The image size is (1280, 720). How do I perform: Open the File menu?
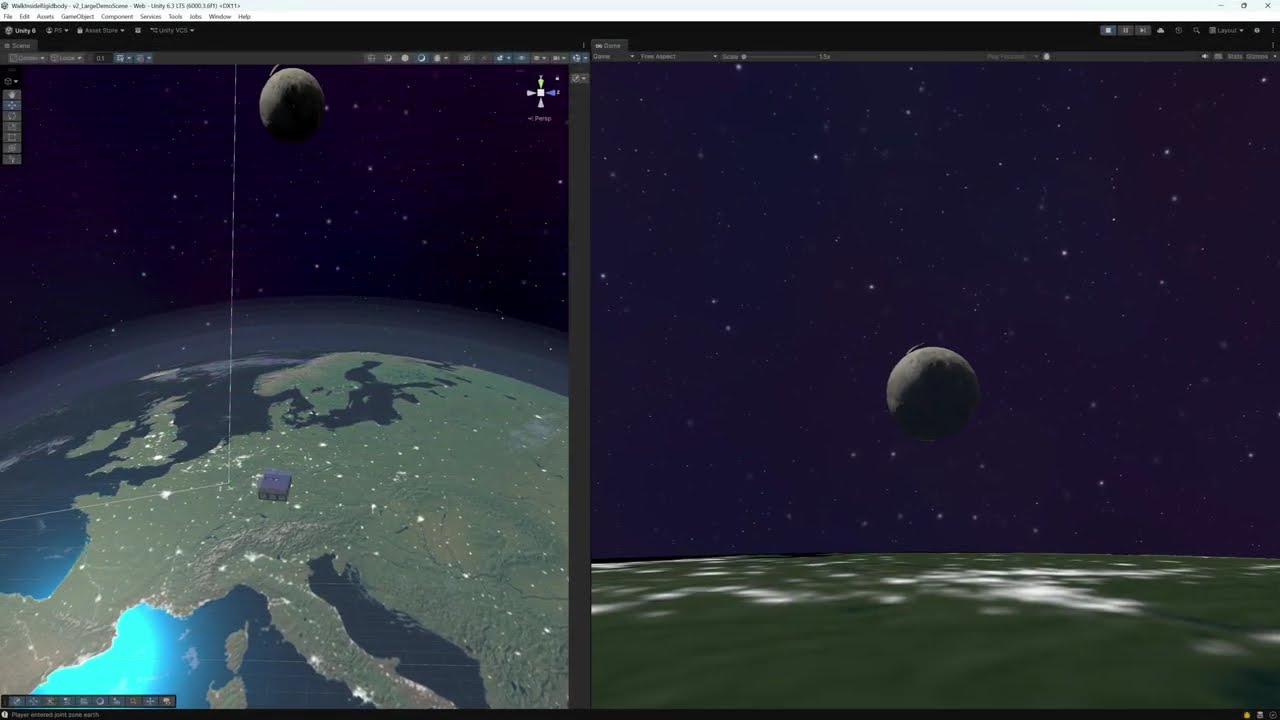coord(8,17)
